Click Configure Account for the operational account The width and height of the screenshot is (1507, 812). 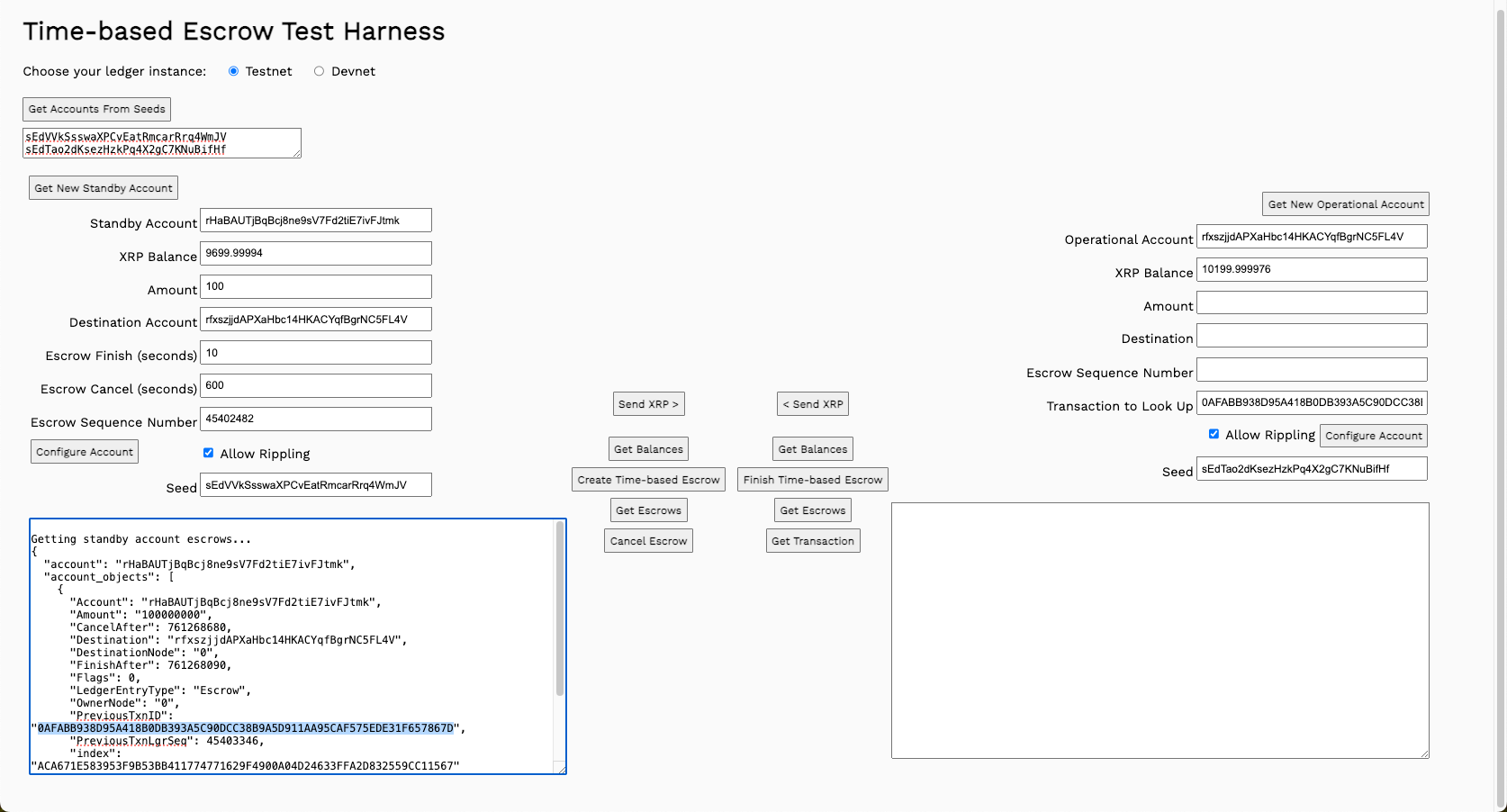[1373, 435]
